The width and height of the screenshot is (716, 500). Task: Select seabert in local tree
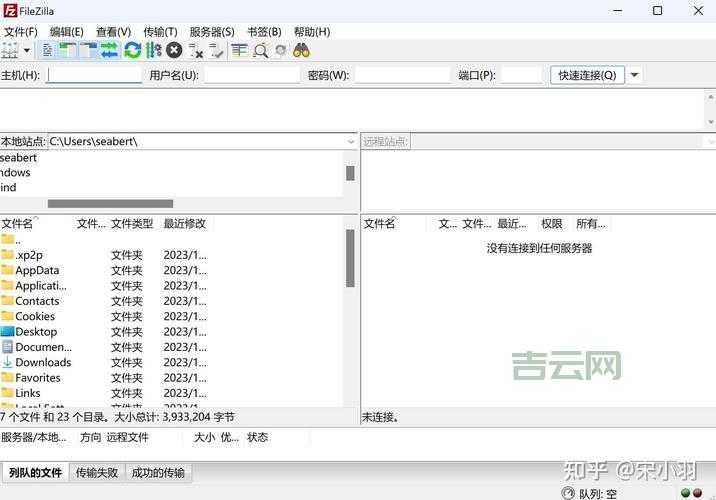point(18,158)
